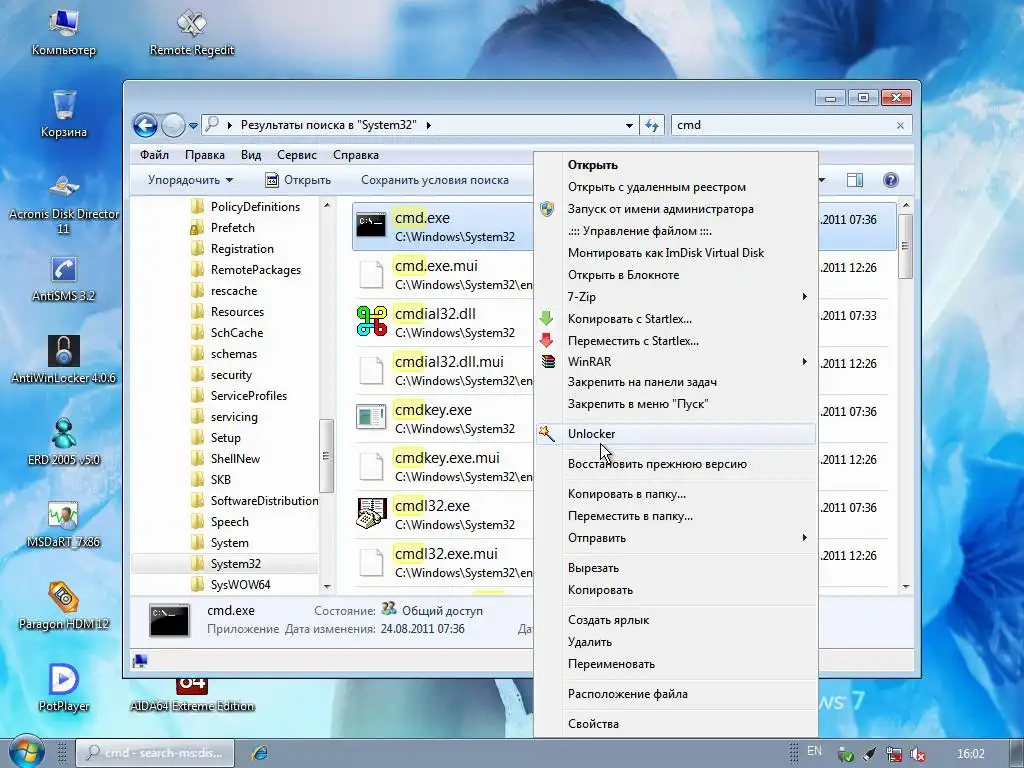Open the Корзина recycle bin icon
Viewport: 1024px width, 768px height.
(63, 114)
